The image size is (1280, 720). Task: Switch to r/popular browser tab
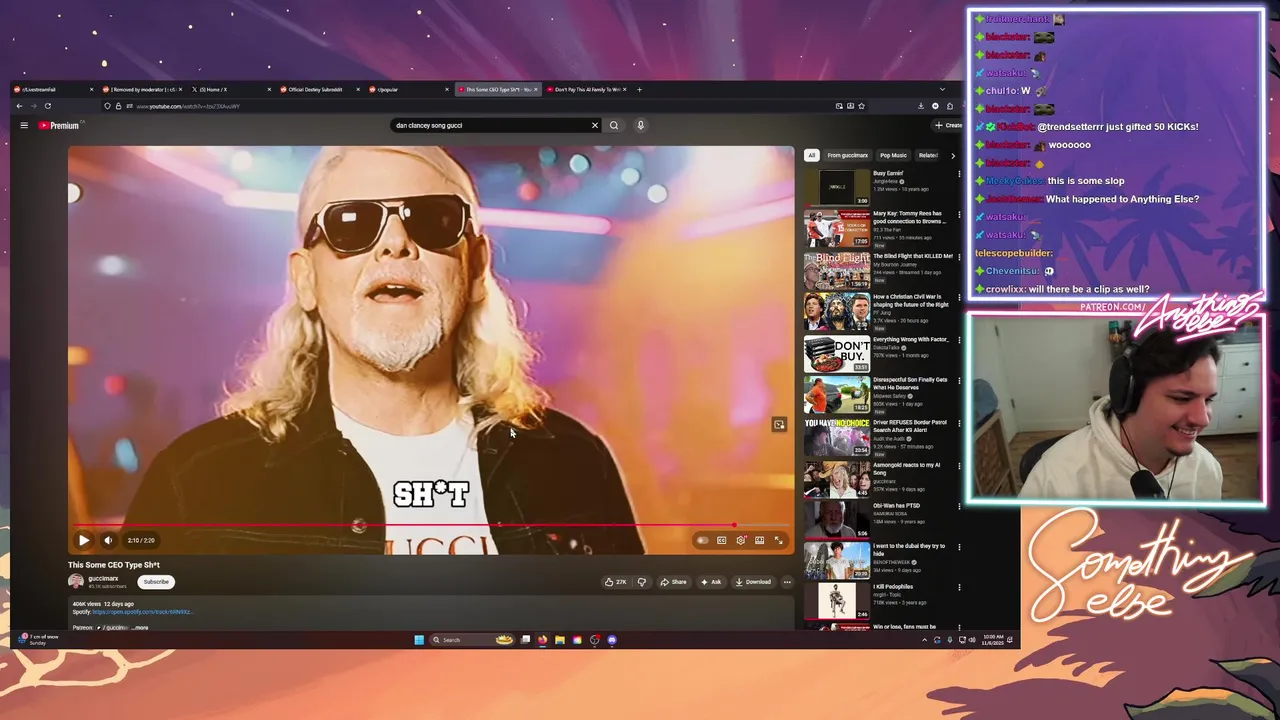[x=408, y=89]
